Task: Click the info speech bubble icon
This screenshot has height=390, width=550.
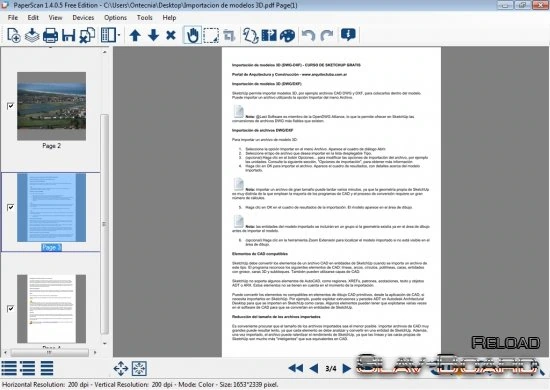Action: click(x=348, y=35)
